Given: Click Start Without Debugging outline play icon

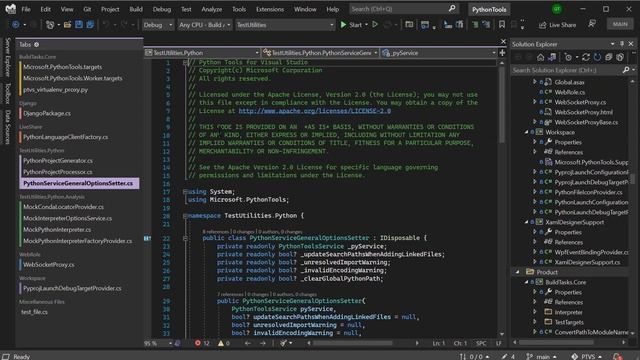Looking at the screenshot, I should pyautogui.click(x=375, y=25).
